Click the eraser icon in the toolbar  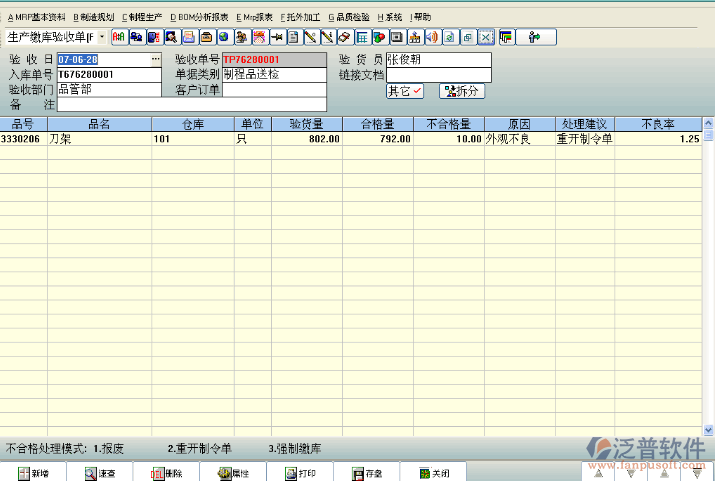[x=344, y=37]
